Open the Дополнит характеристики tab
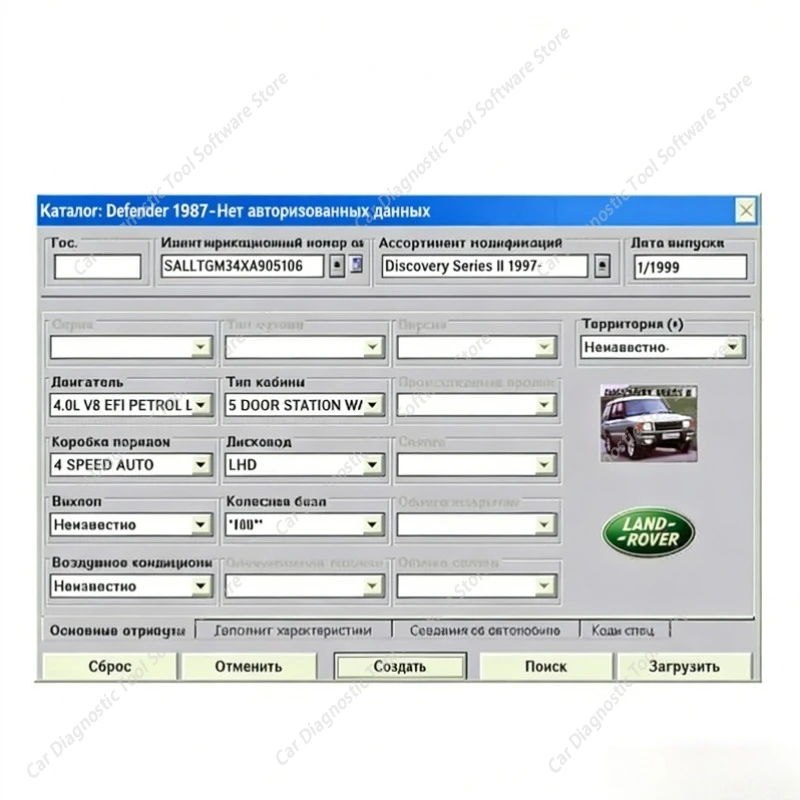This screenshot has width=800, height=800. 293,631
